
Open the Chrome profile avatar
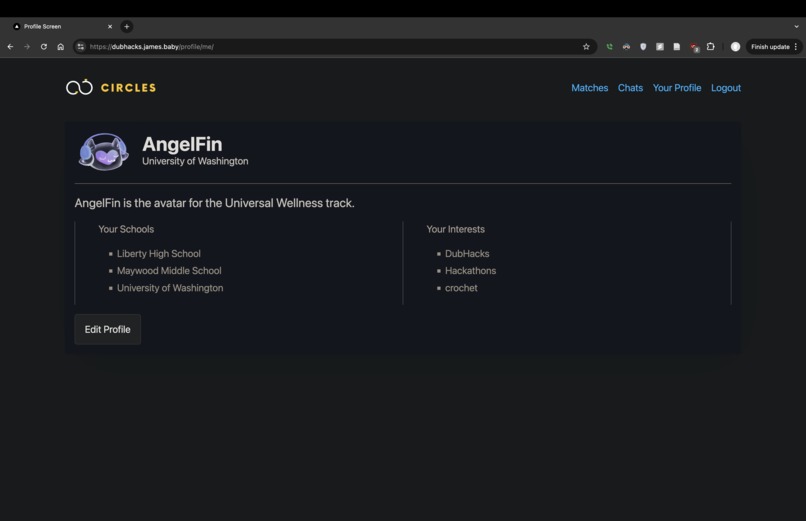tap(736, 47)
